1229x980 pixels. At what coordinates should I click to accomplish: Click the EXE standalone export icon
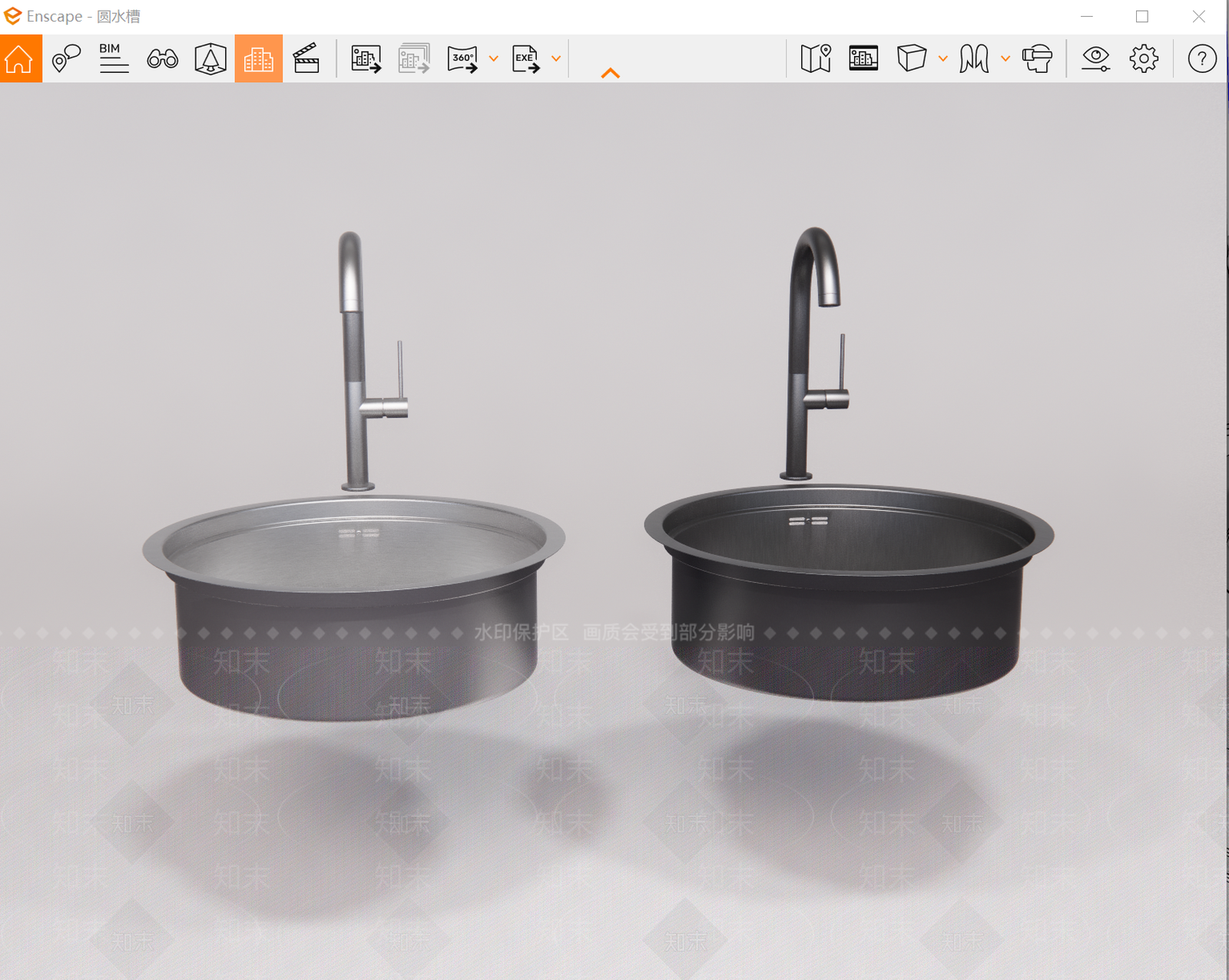[526, 58]
